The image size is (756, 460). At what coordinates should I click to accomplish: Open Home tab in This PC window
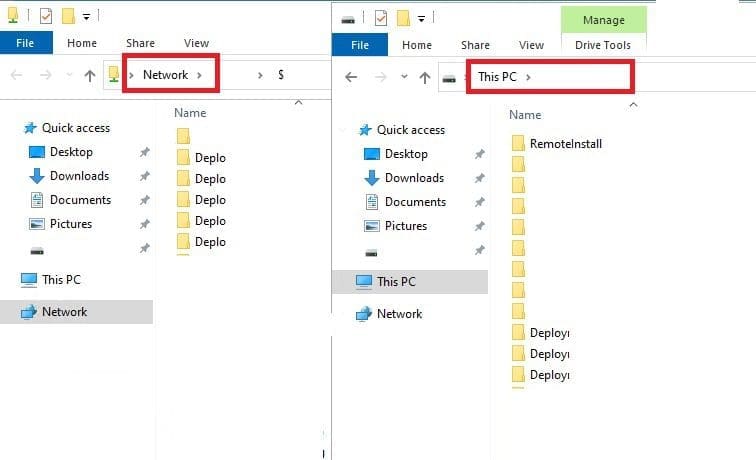(417, 45)
